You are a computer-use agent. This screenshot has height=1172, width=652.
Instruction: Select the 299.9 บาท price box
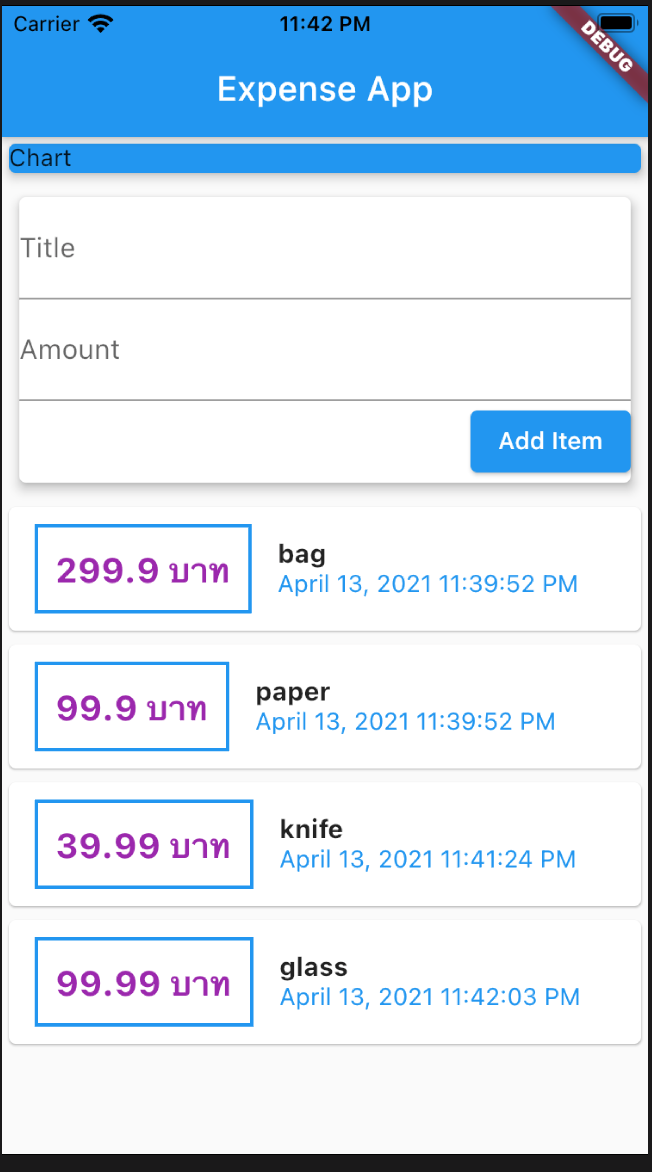pos(143,569)
